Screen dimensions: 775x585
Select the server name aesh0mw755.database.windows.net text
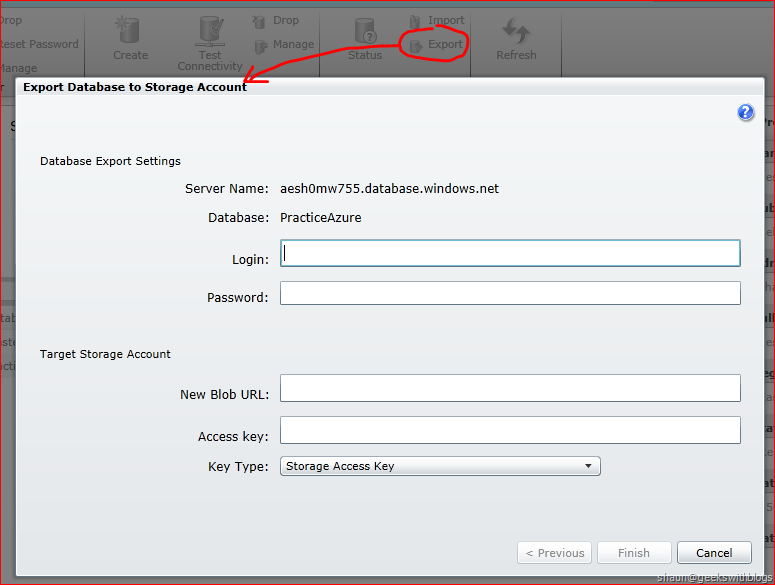(x=389, y=189)
